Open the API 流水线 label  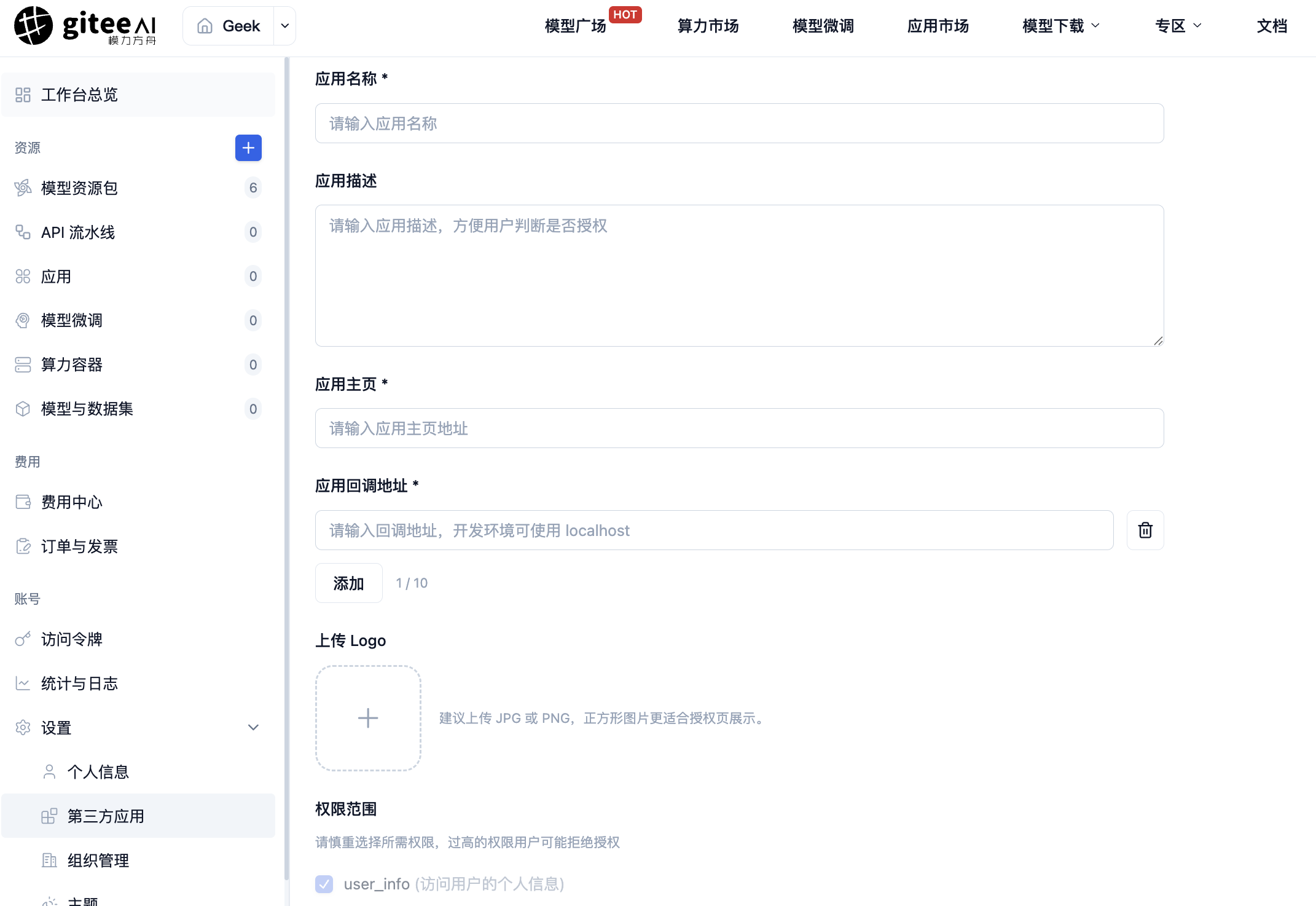[x=78, y=232]
